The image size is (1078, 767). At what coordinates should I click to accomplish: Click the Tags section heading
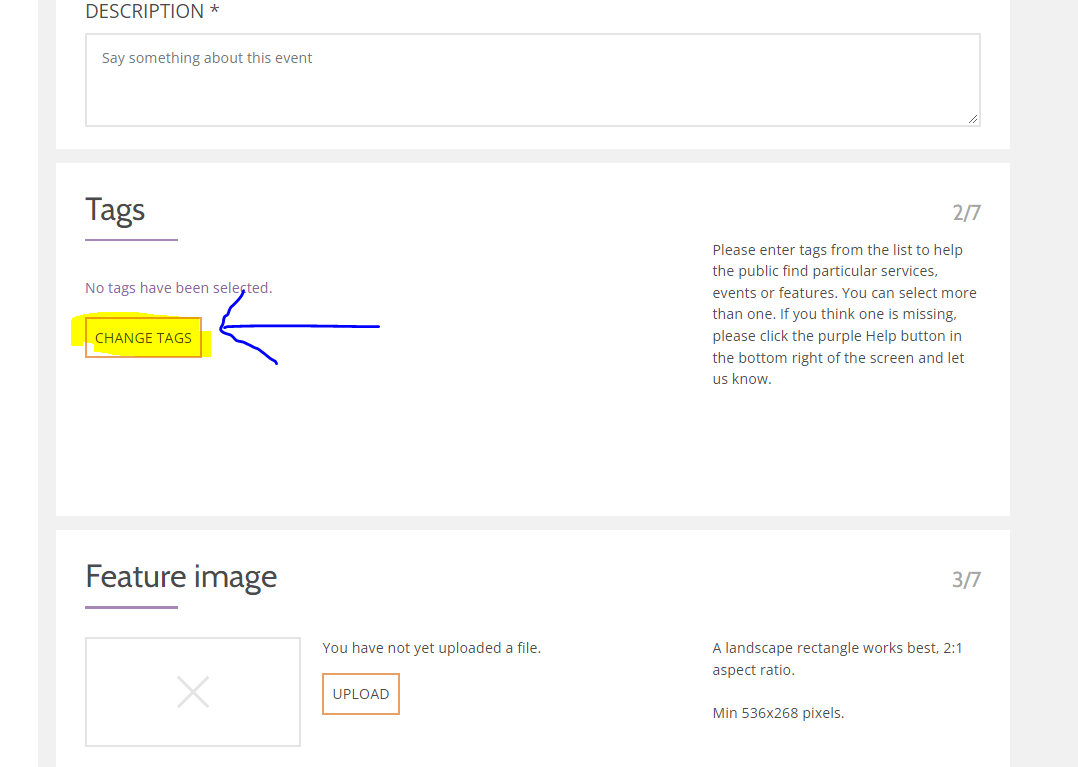coord(115,210)
